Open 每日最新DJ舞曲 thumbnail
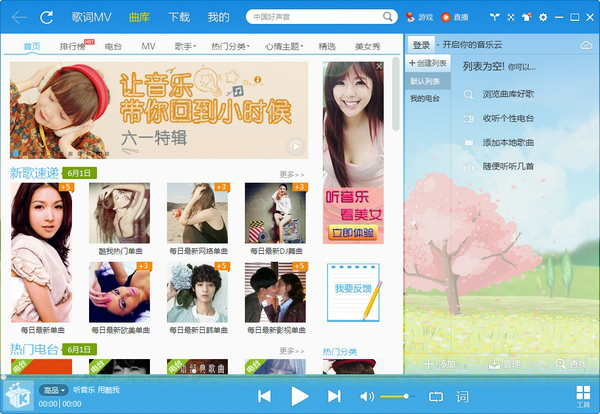Screen dimensions: 600x414 (276, 213)
